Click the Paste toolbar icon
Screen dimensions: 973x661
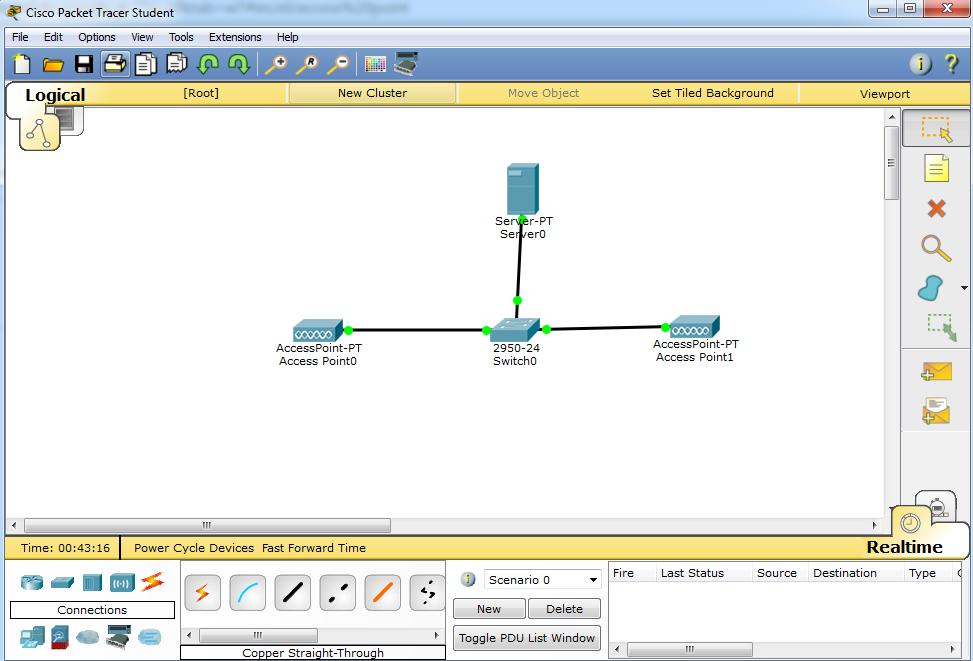[x=177, y=64]
